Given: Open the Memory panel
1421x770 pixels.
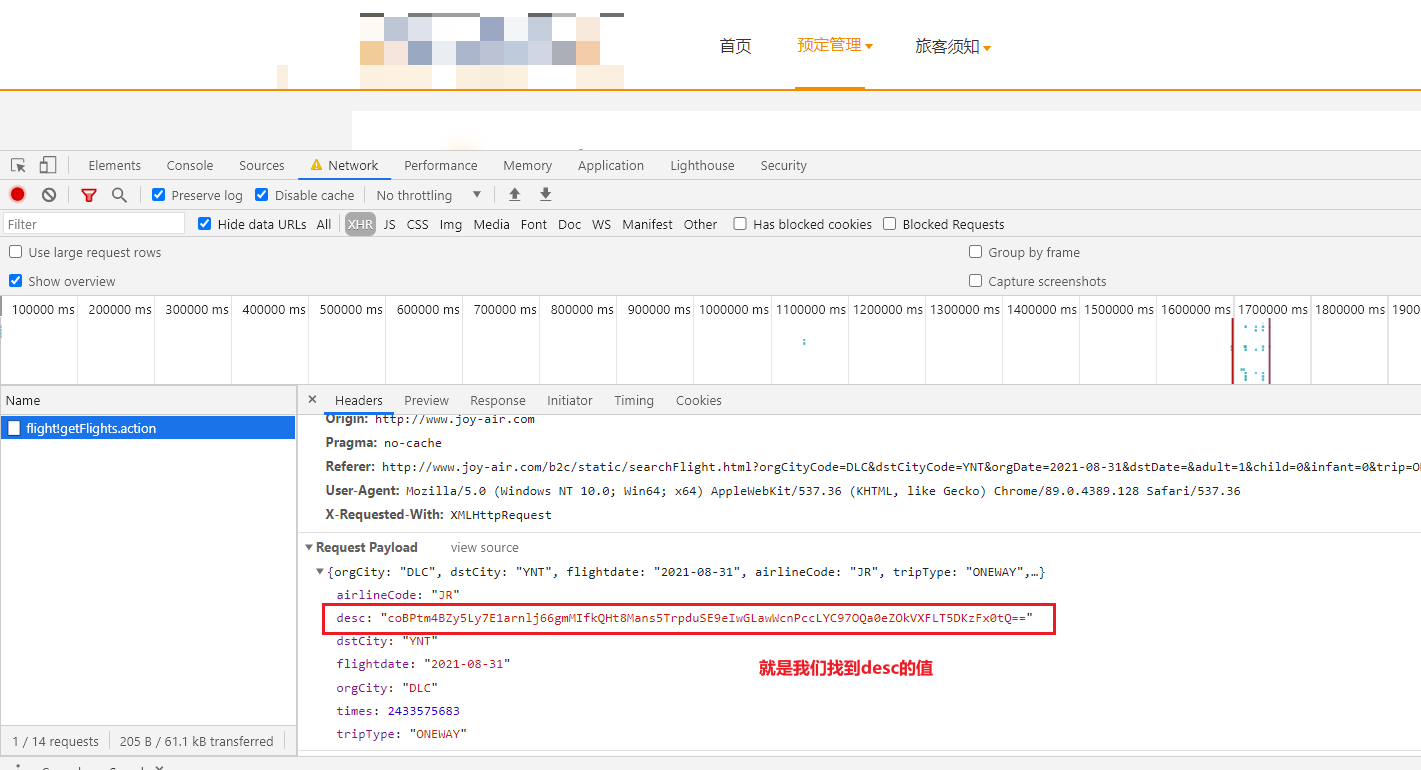Looking at the screenshot, I should 528,165.
